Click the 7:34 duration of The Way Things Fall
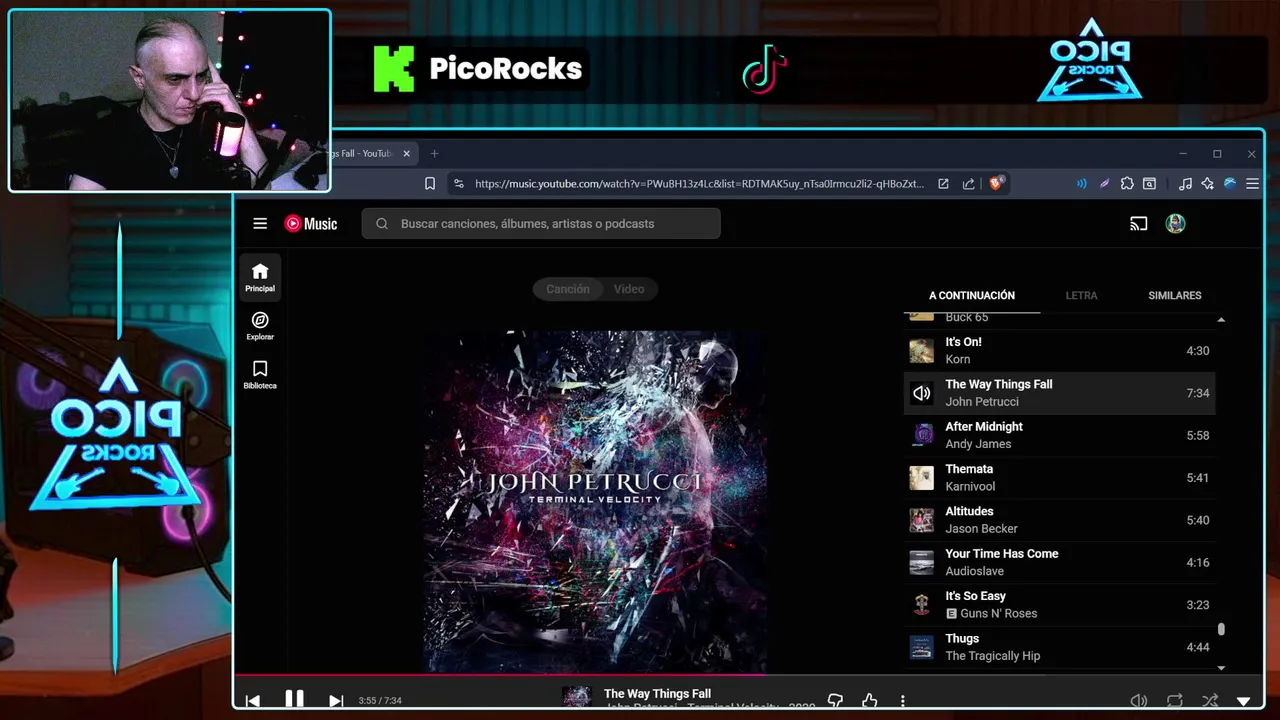 (x=1198, y=394)
